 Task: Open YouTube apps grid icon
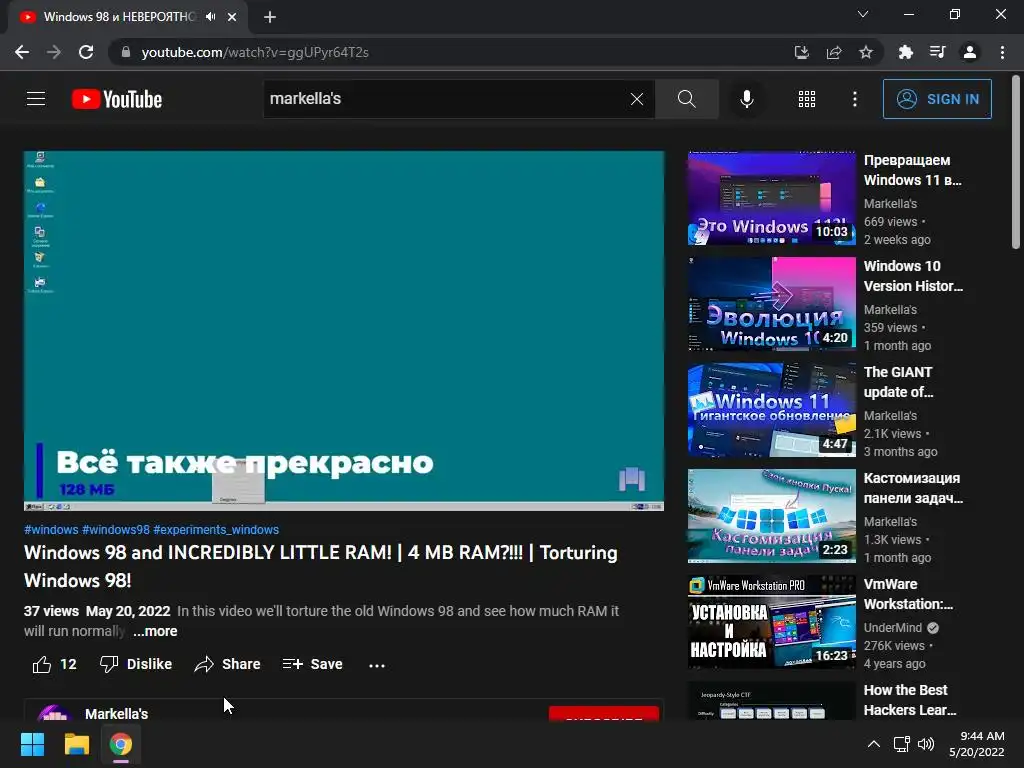[x=807, y=99]
